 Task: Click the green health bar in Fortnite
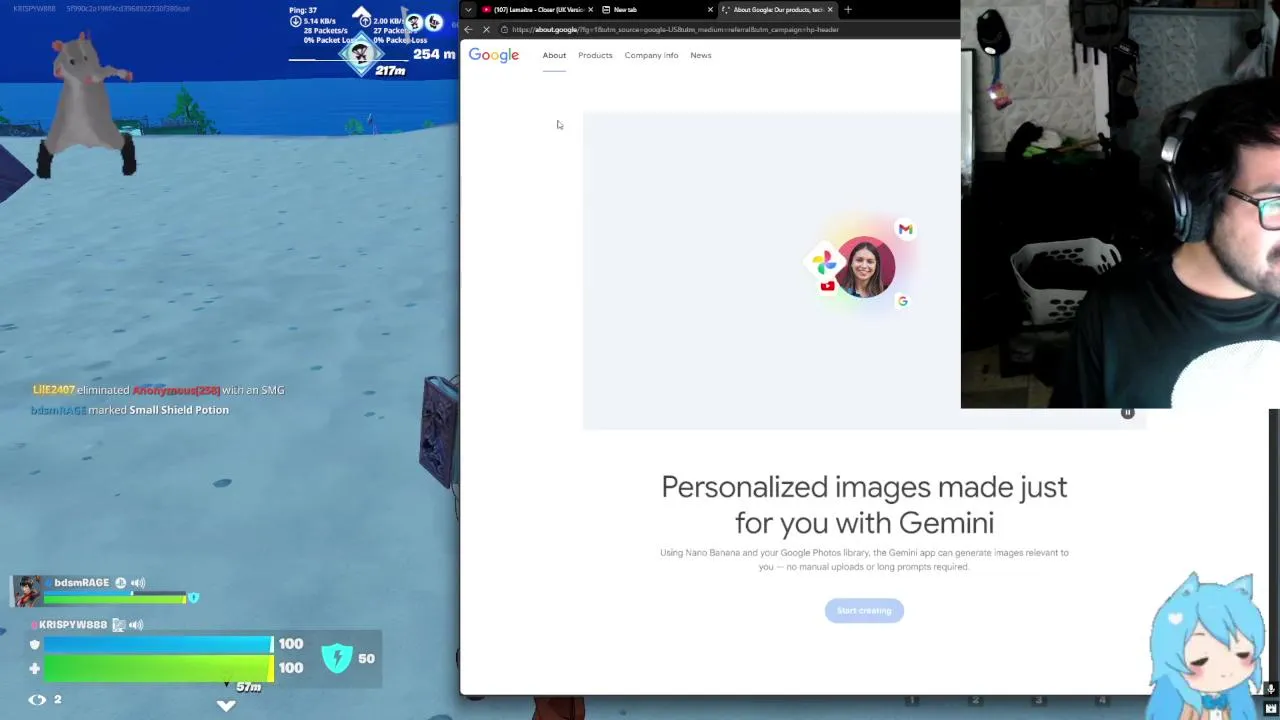(x=157, y=668)
